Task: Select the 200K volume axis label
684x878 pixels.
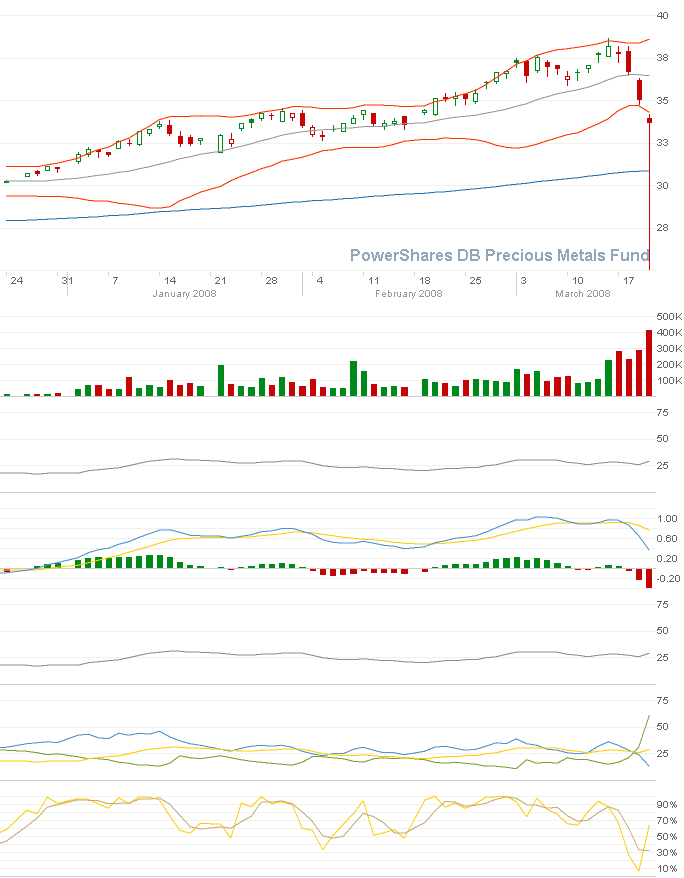Action: pos(669,365)
